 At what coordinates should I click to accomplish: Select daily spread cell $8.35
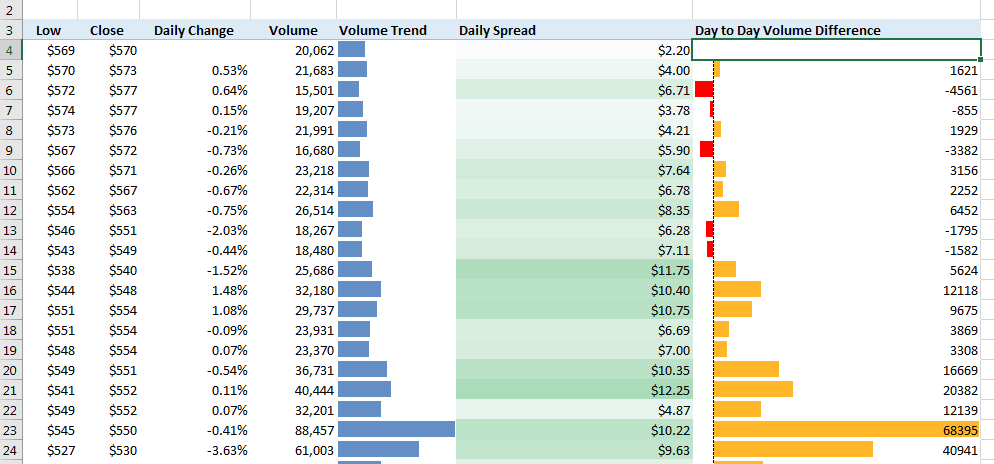(x=574, y=210)
